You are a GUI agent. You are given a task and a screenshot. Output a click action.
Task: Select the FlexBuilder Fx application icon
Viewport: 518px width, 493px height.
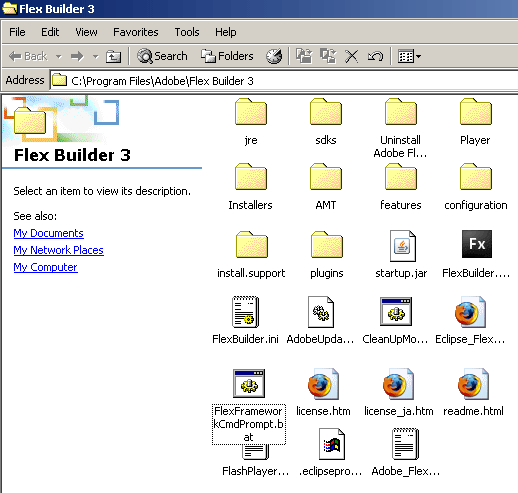tap(477, 244)
